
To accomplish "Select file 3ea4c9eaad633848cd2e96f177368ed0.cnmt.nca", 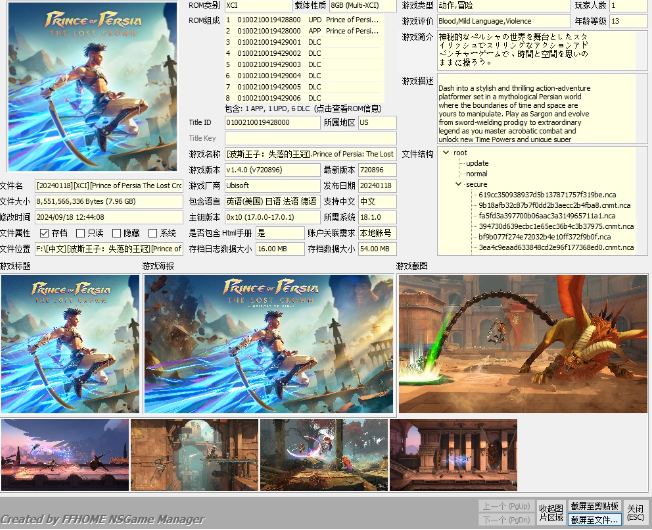I will [x=556, y=247].
